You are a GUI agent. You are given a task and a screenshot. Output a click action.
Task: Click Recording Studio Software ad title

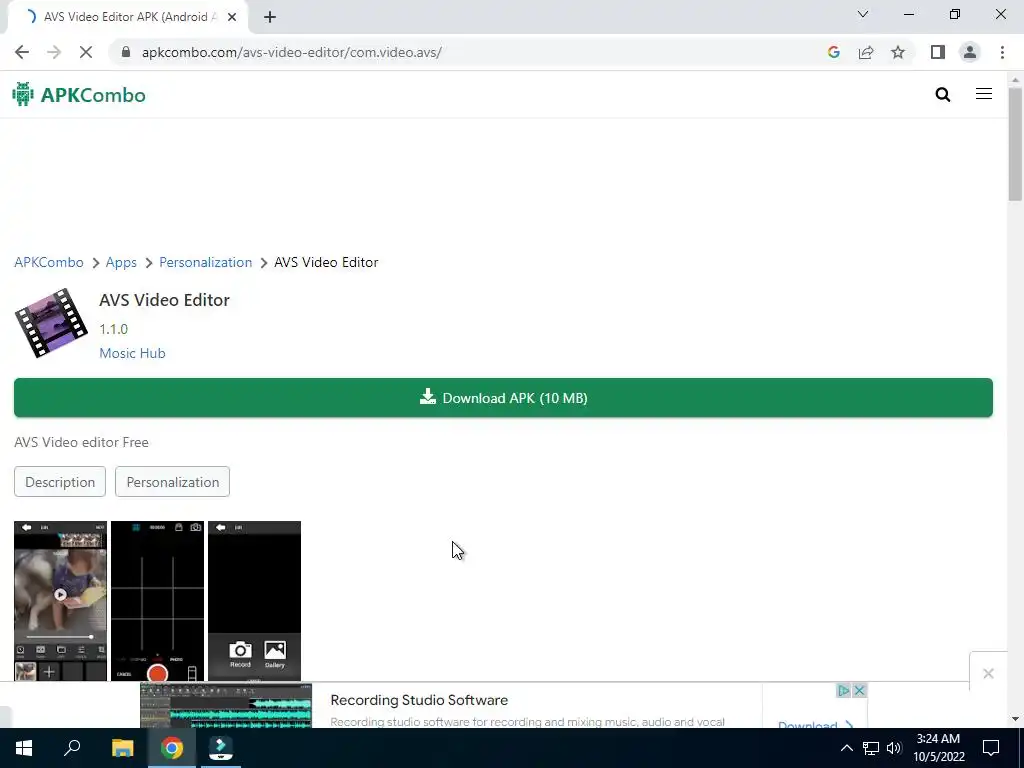click(x=419, y=700)
